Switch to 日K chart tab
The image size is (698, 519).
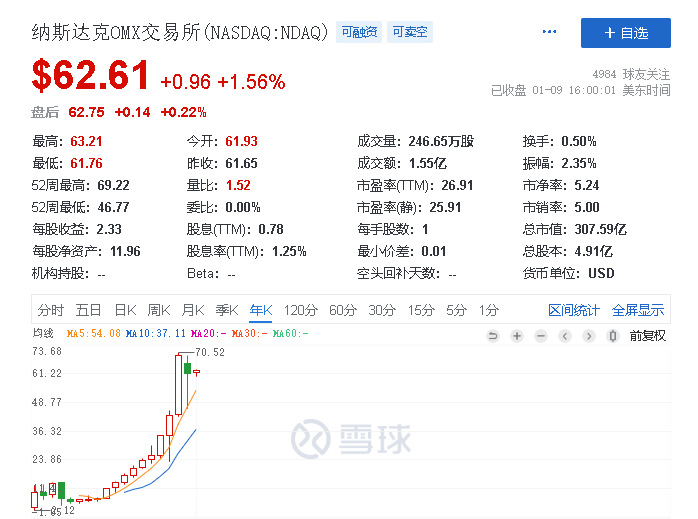pyautogui.click(x=125, y=310)
